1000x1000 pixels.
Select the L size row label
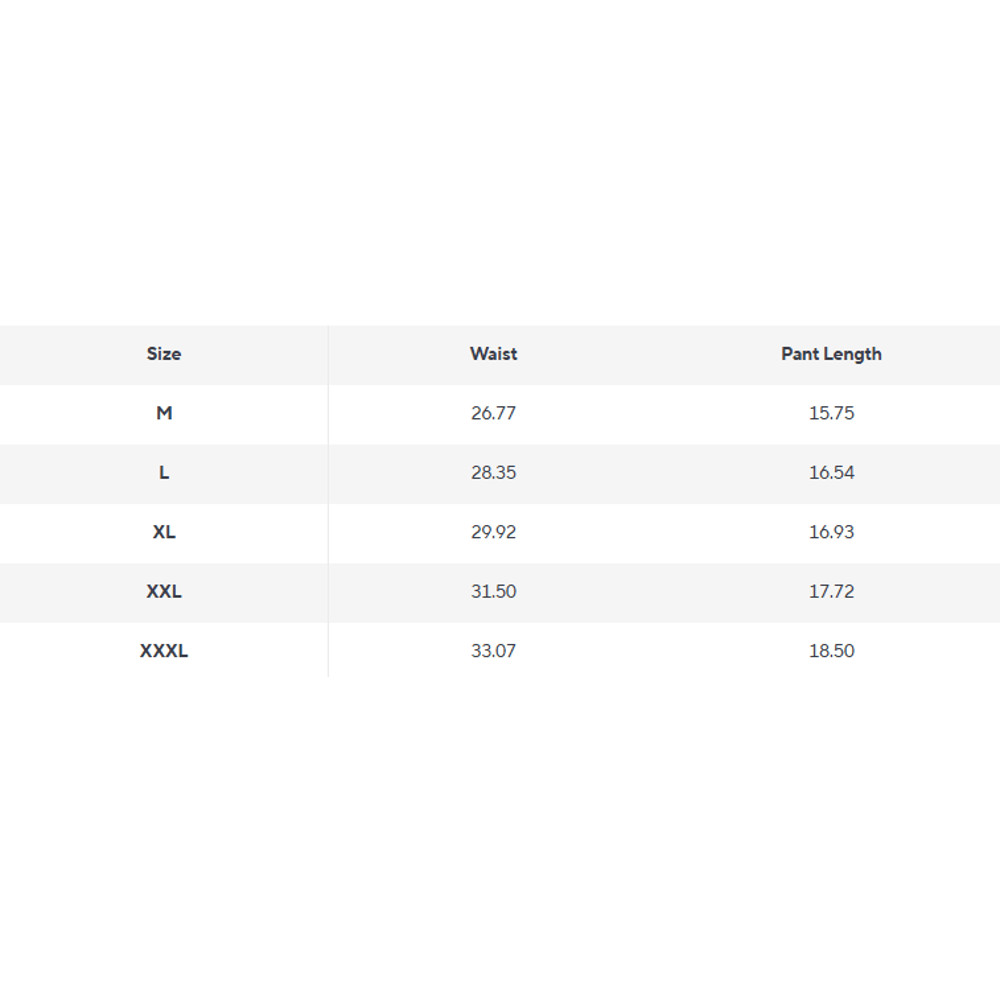click(164, 473)
